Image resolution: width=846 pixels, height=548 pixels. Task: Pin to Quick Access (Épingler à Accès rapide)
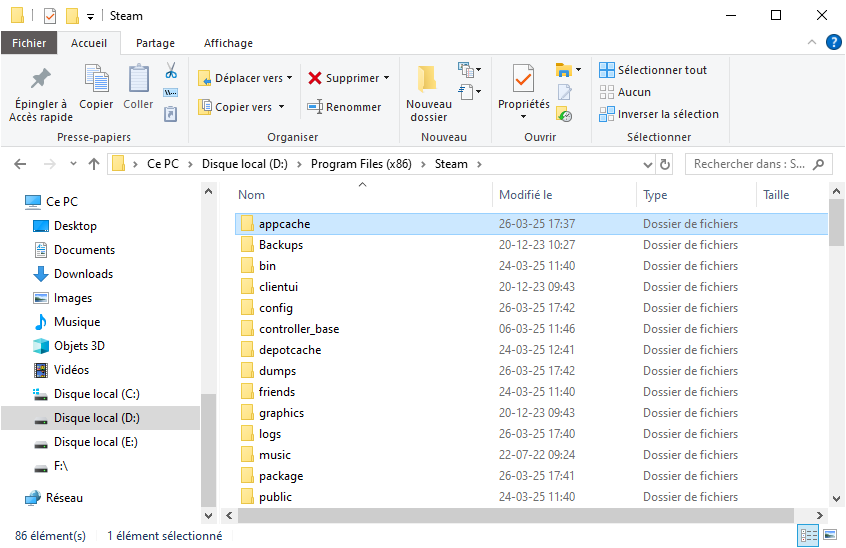(x=41, y=95)
